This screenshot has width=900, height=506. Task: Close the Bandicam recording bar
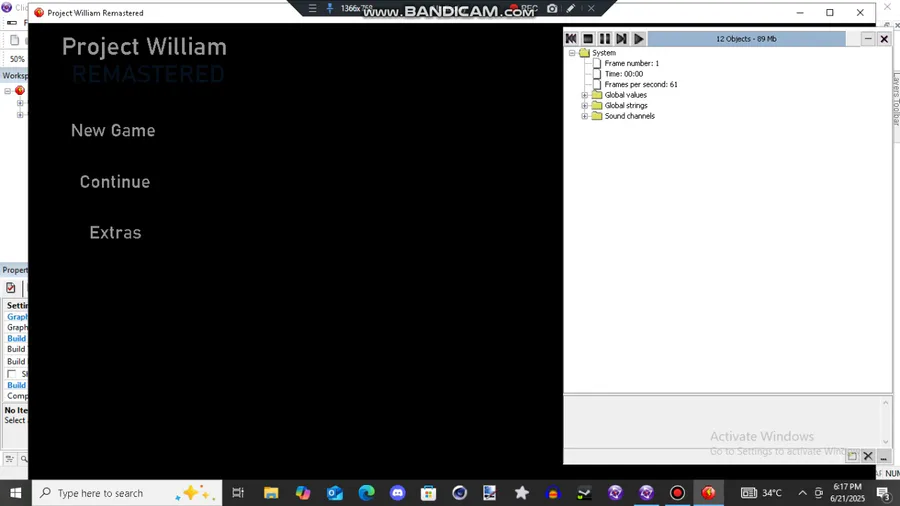point(591,9)
